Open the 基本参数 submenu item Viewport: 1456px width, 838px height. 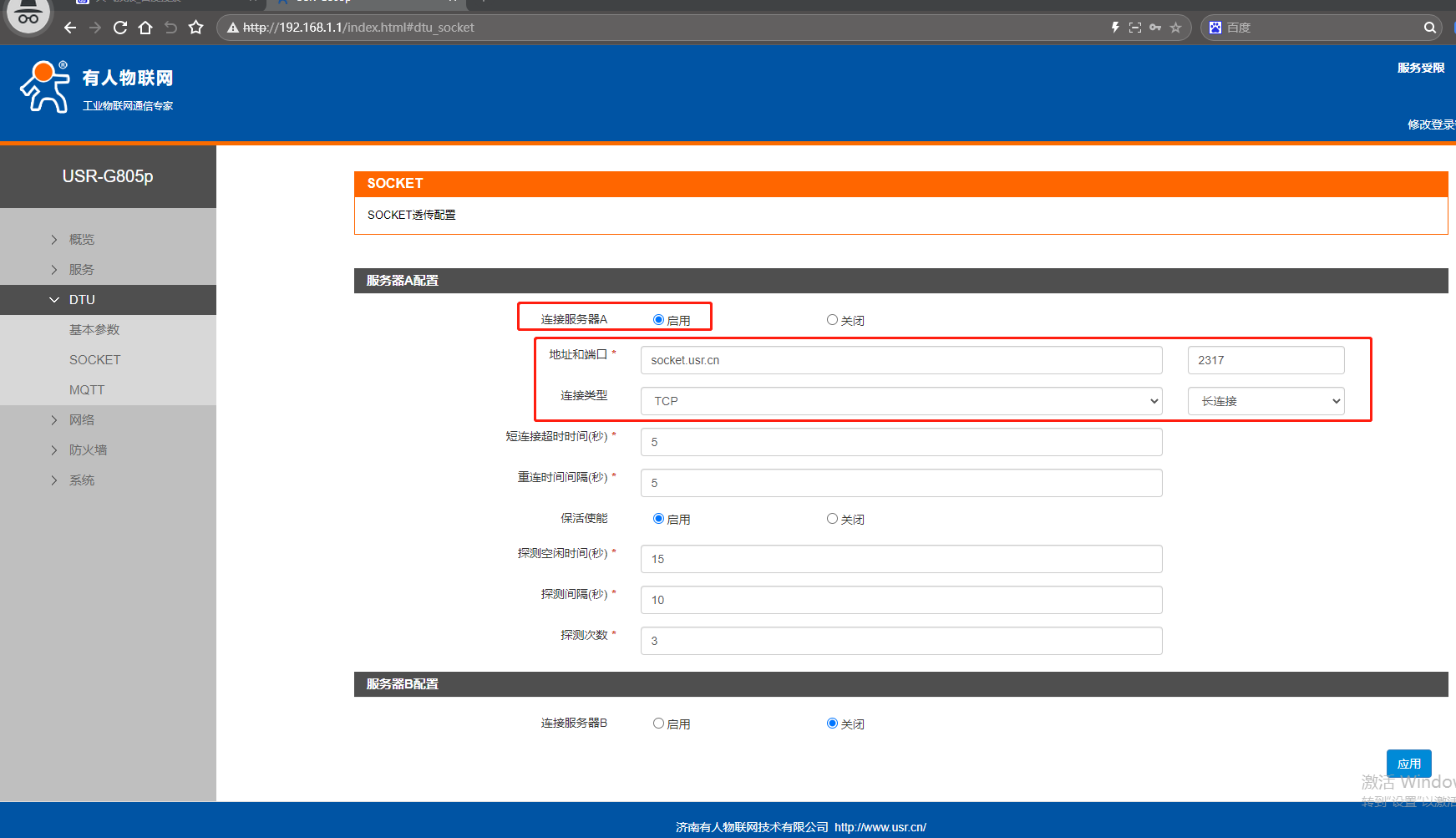[x=94, y=330]
